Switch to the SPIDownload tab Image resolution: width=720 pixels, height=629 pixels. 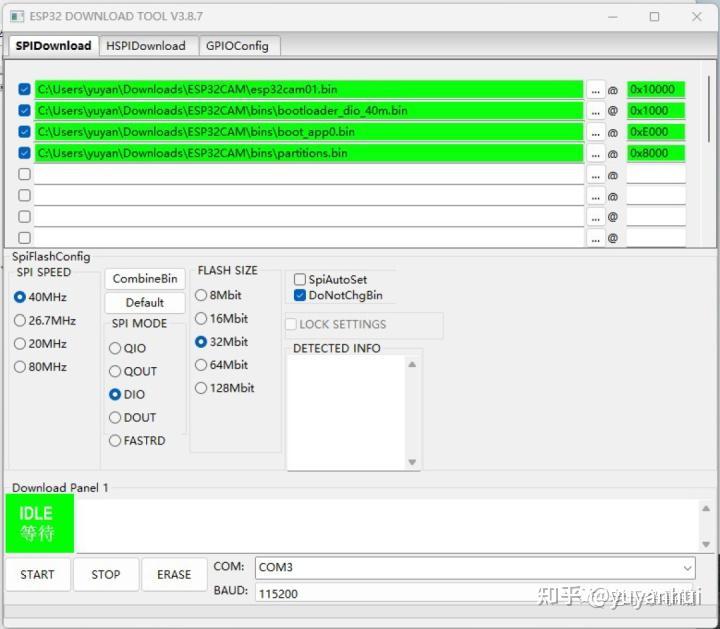pyautogui.click(x=53, y=46)
